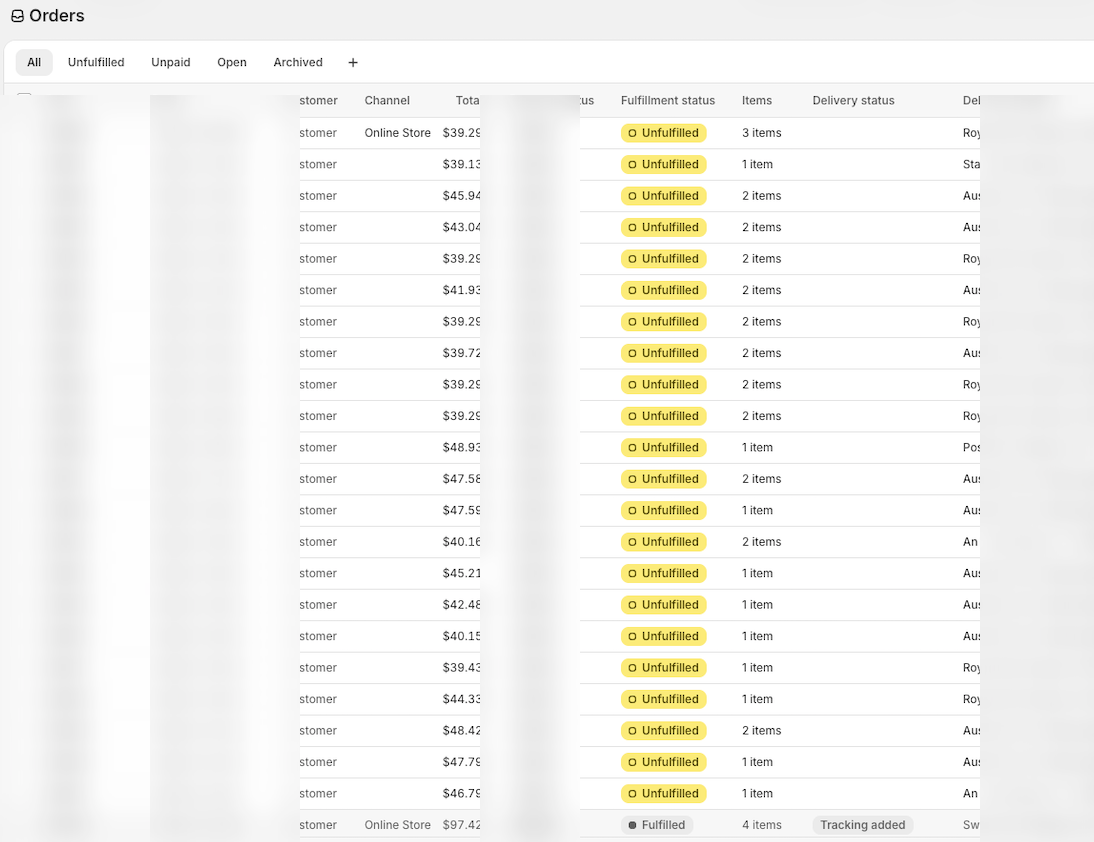Screen dimensions: 1094x842
Task: Sort orders by the Delivery status column
Action: [x=853, y=100]
